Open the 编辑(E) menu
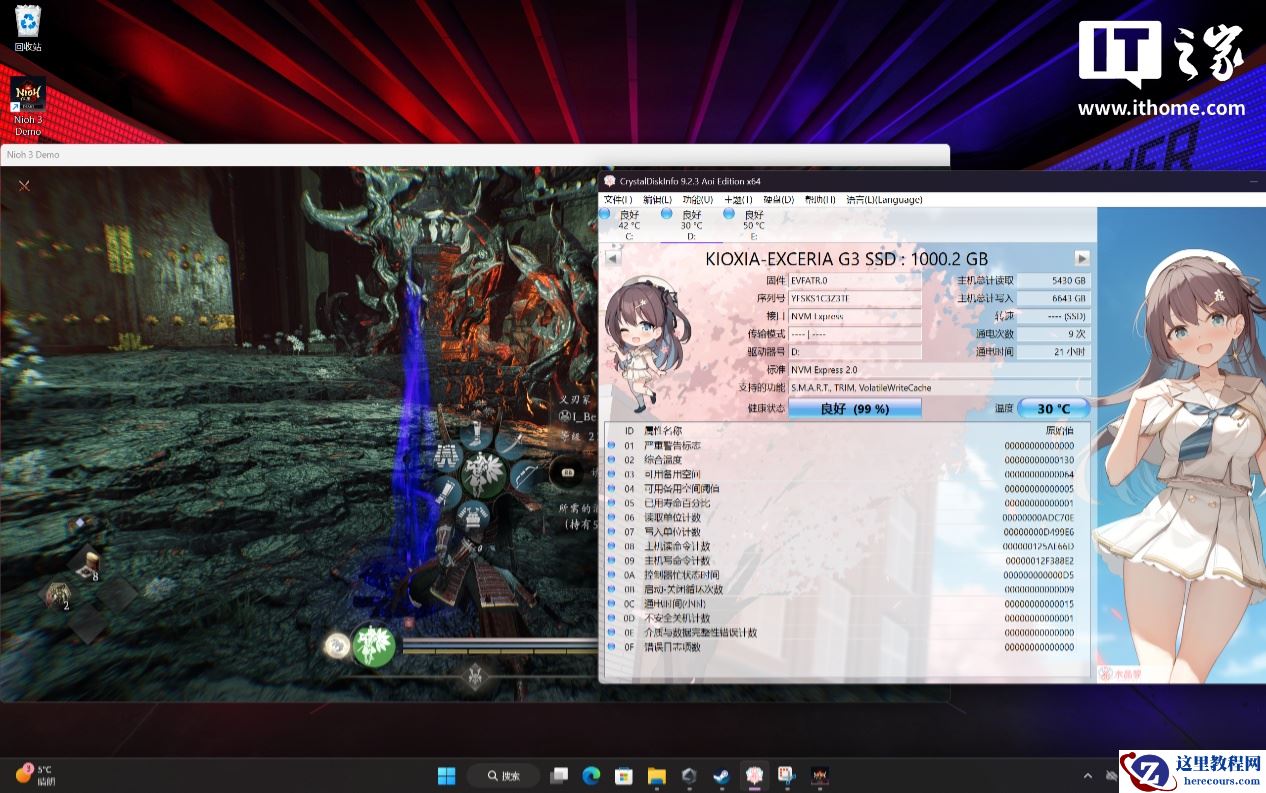Viewport: 1266px width, 793px height. (657, 200)
